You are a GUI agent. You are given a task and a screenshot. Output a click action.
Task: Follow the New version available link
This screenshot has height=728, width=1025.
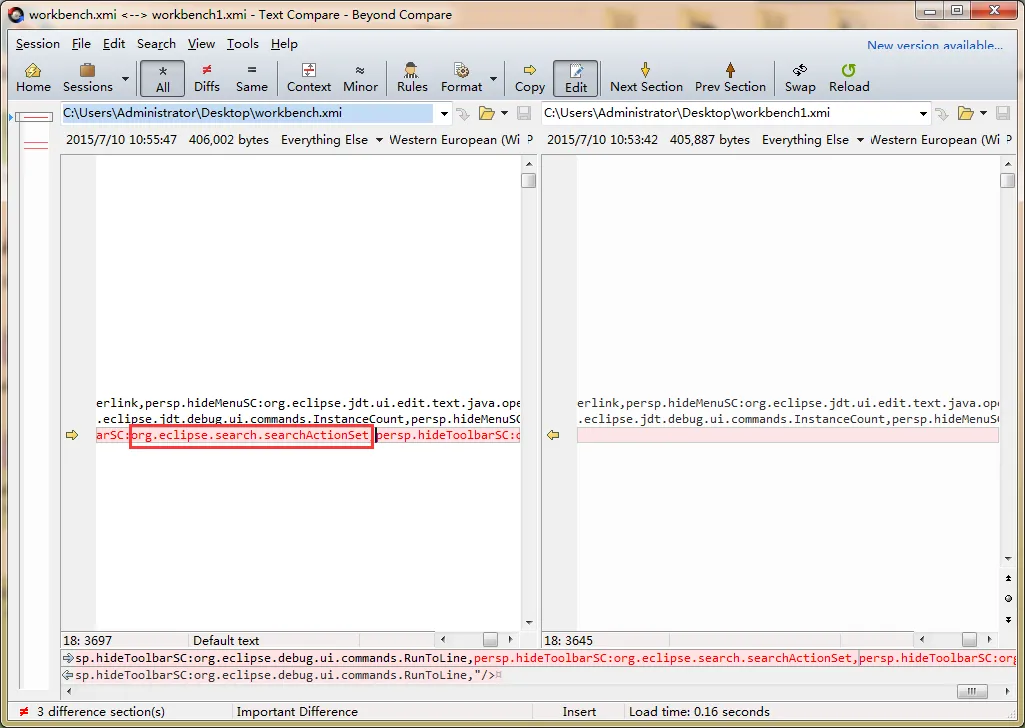(x=934, y=45)
